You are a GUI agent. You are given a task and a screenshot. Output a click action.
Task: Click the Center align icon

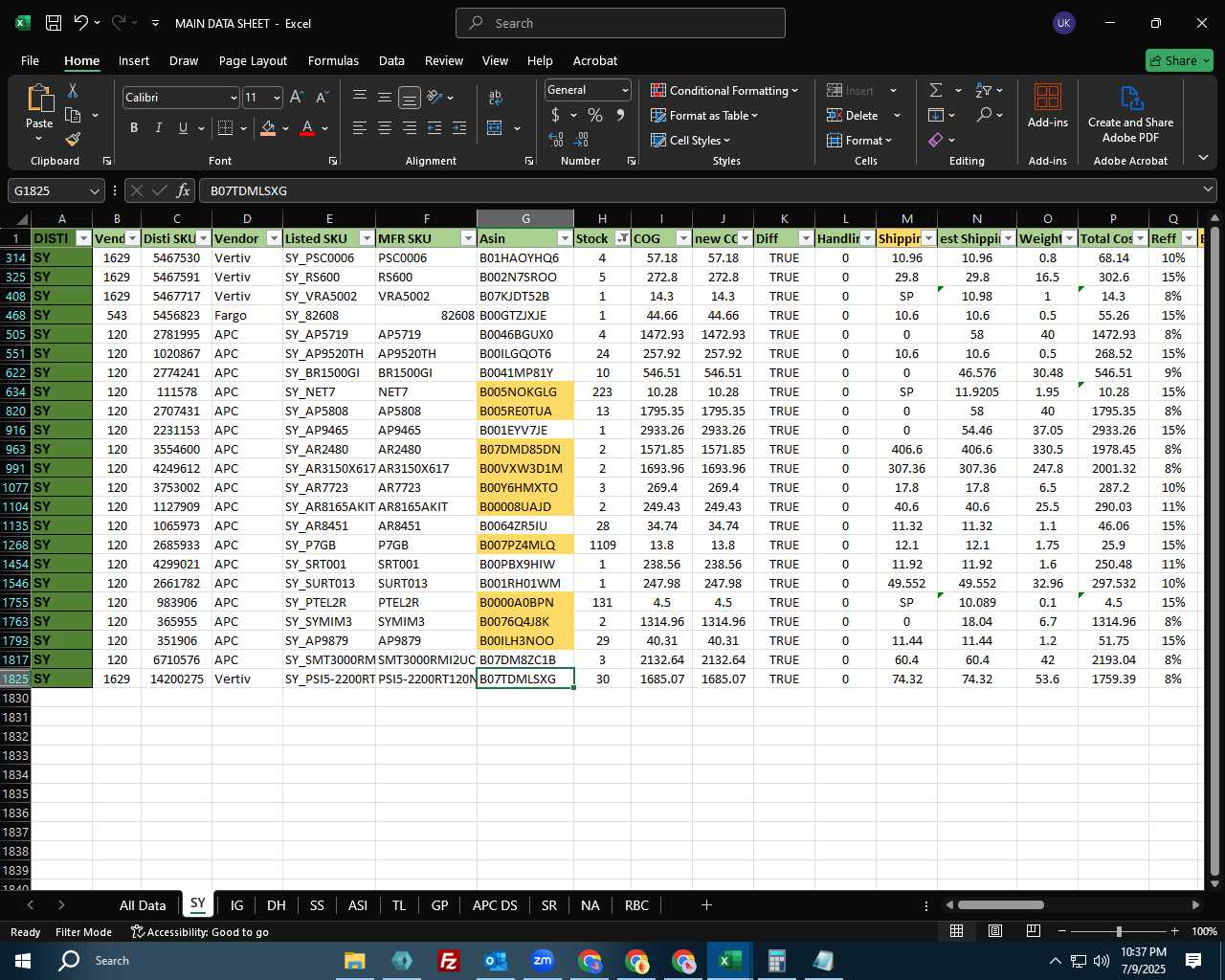coord(385,128)
